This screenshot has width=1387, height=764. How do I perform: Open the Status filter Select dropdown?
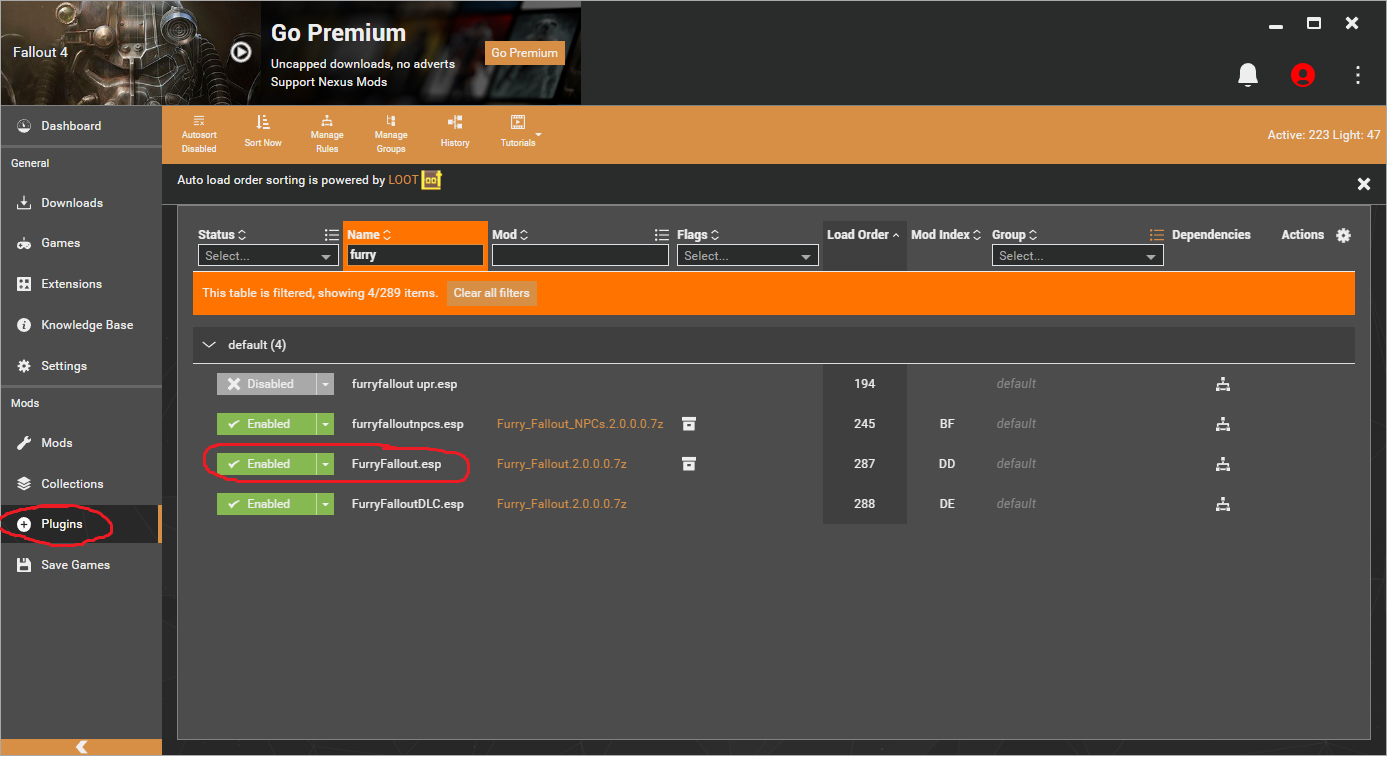tap(269, 256)
